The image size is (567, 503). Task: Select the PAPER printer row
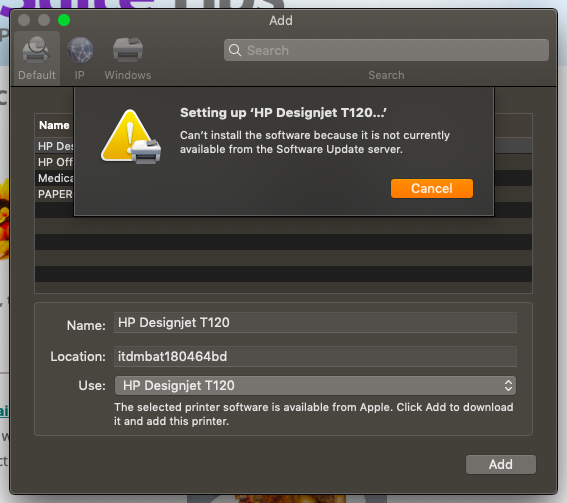point(55,194)
